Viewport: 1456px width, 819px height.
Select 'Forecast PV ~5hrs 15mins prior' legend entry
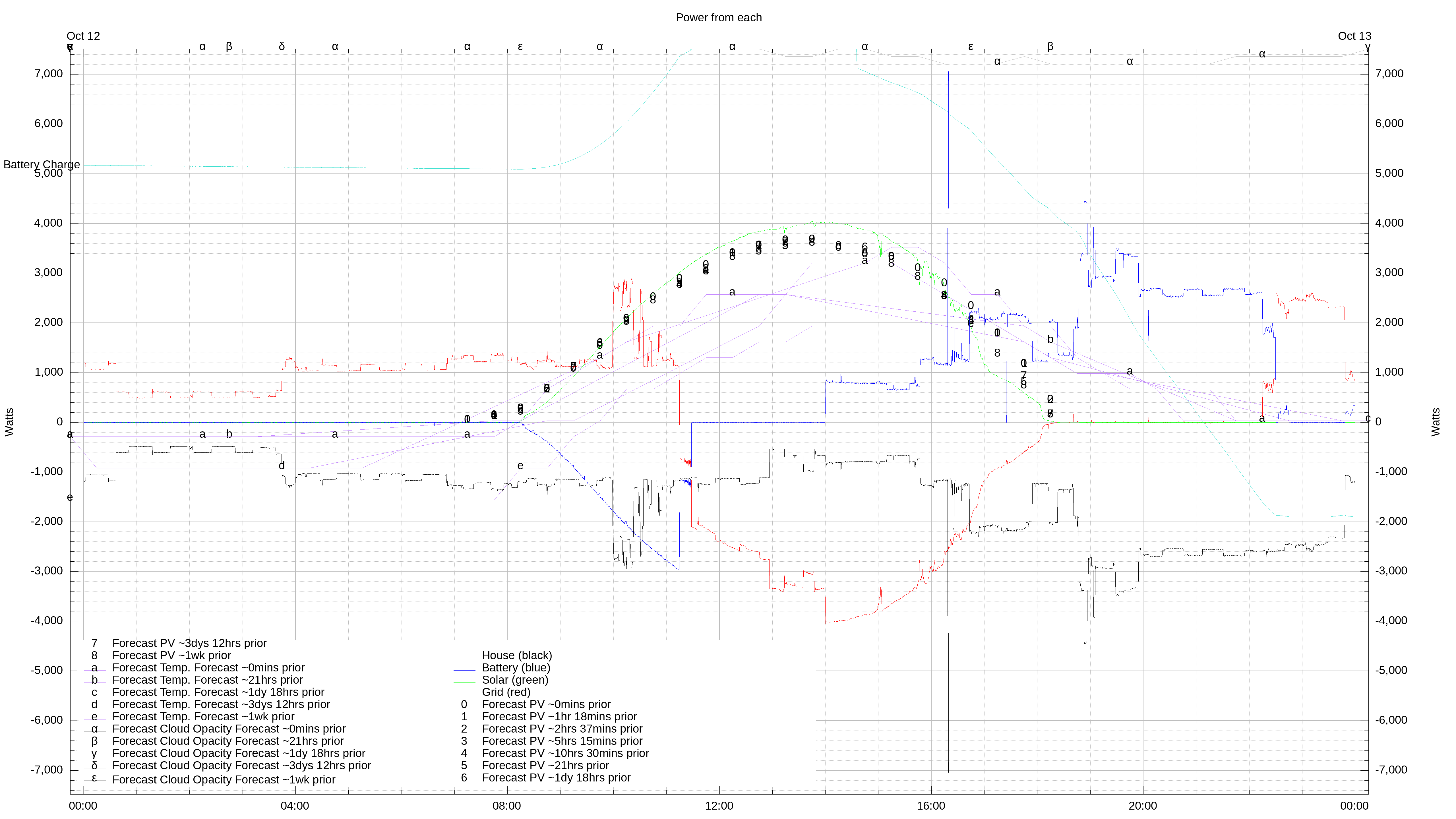click(x=562, y=741)
